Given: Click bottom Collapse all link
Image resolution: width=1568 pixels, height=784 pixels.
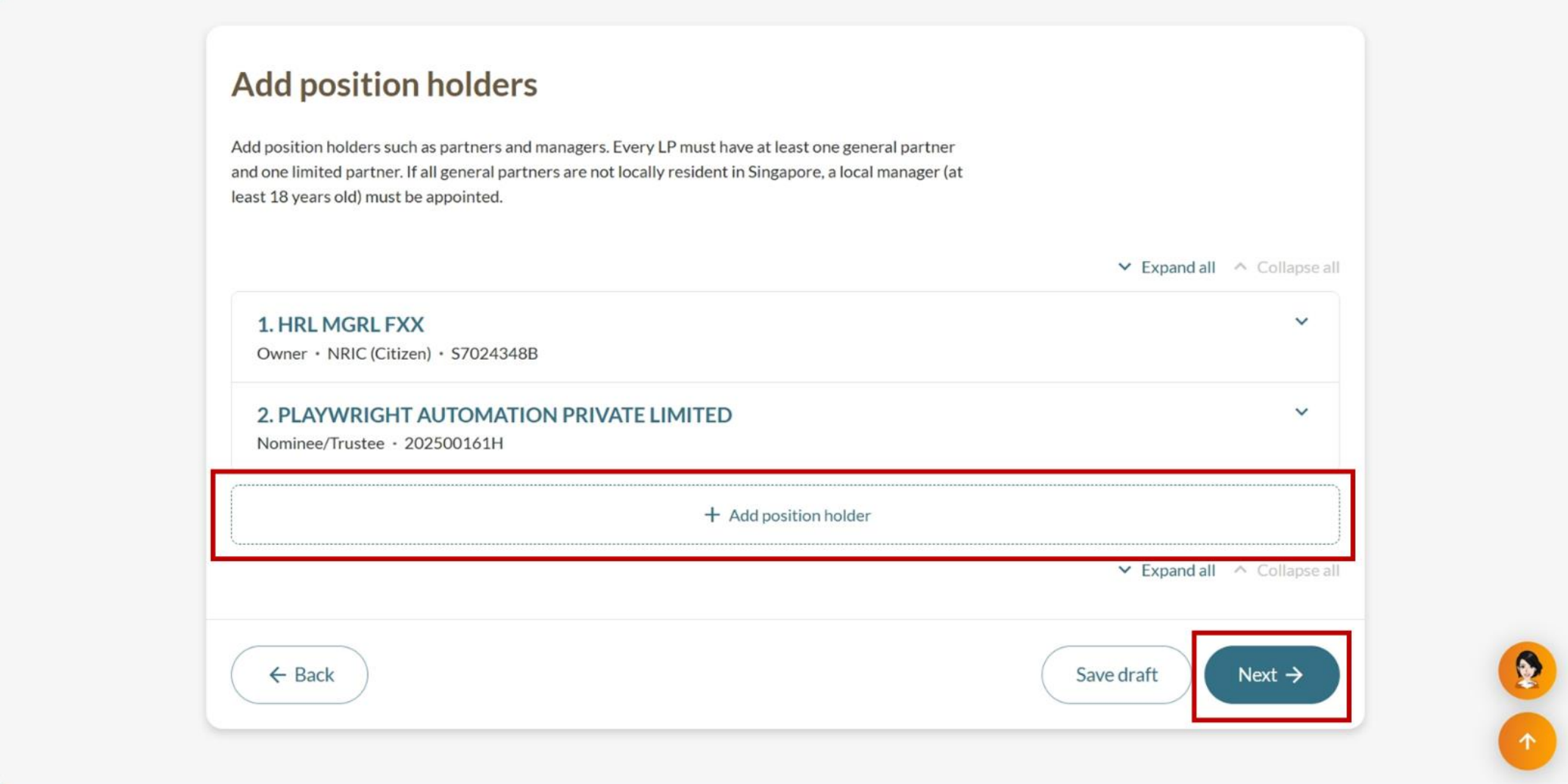Looking at the screenshot, I should point(1297,570).
